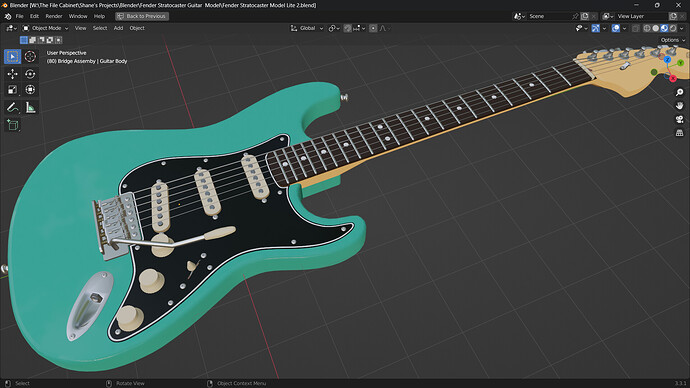690x388 pixels.
Task: Switch to Material Preview shading
Action: (x=664, y=28)
